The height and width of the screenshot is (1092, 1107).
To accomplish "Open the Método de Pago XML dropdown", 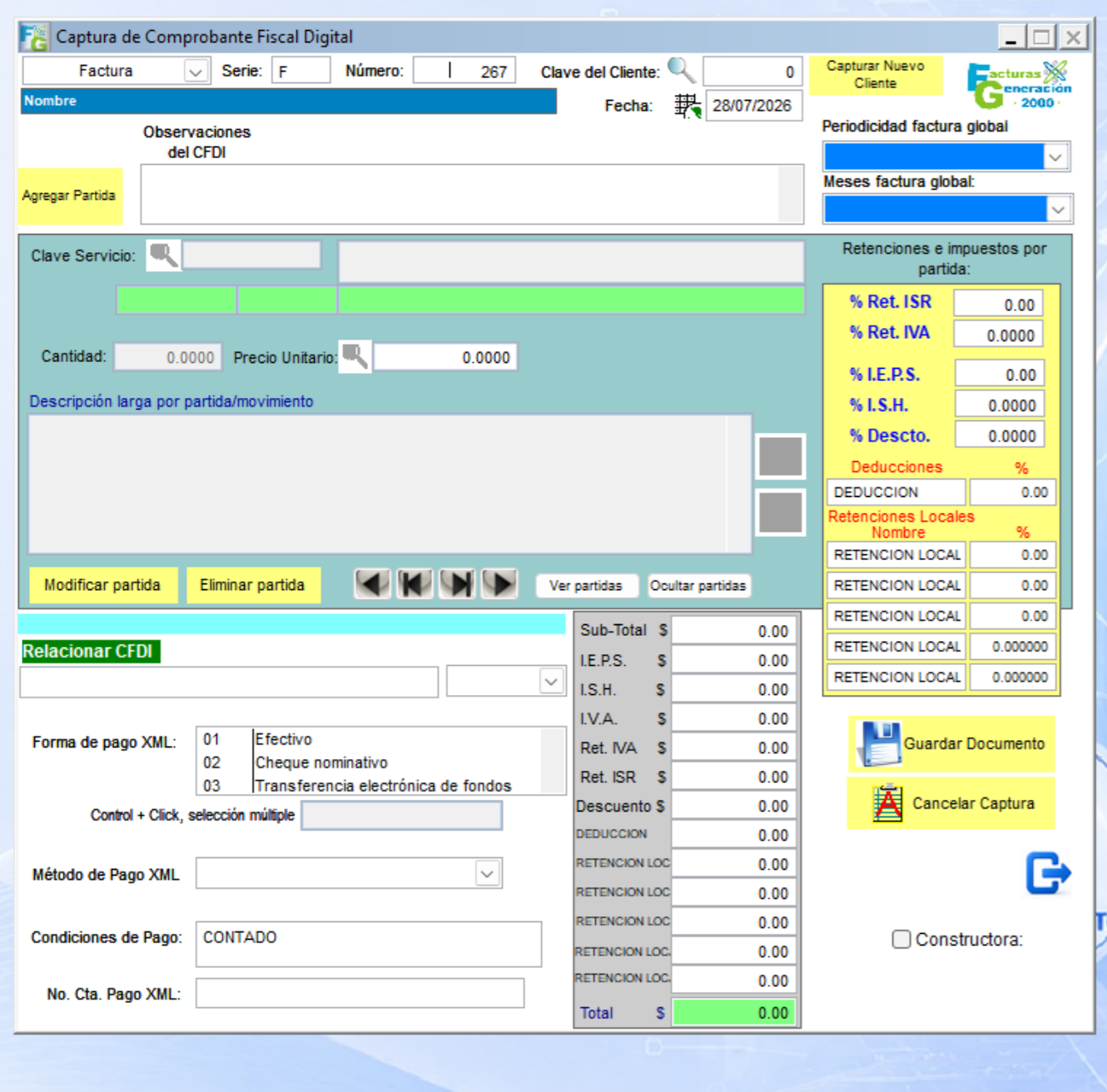I will point(487,873).
